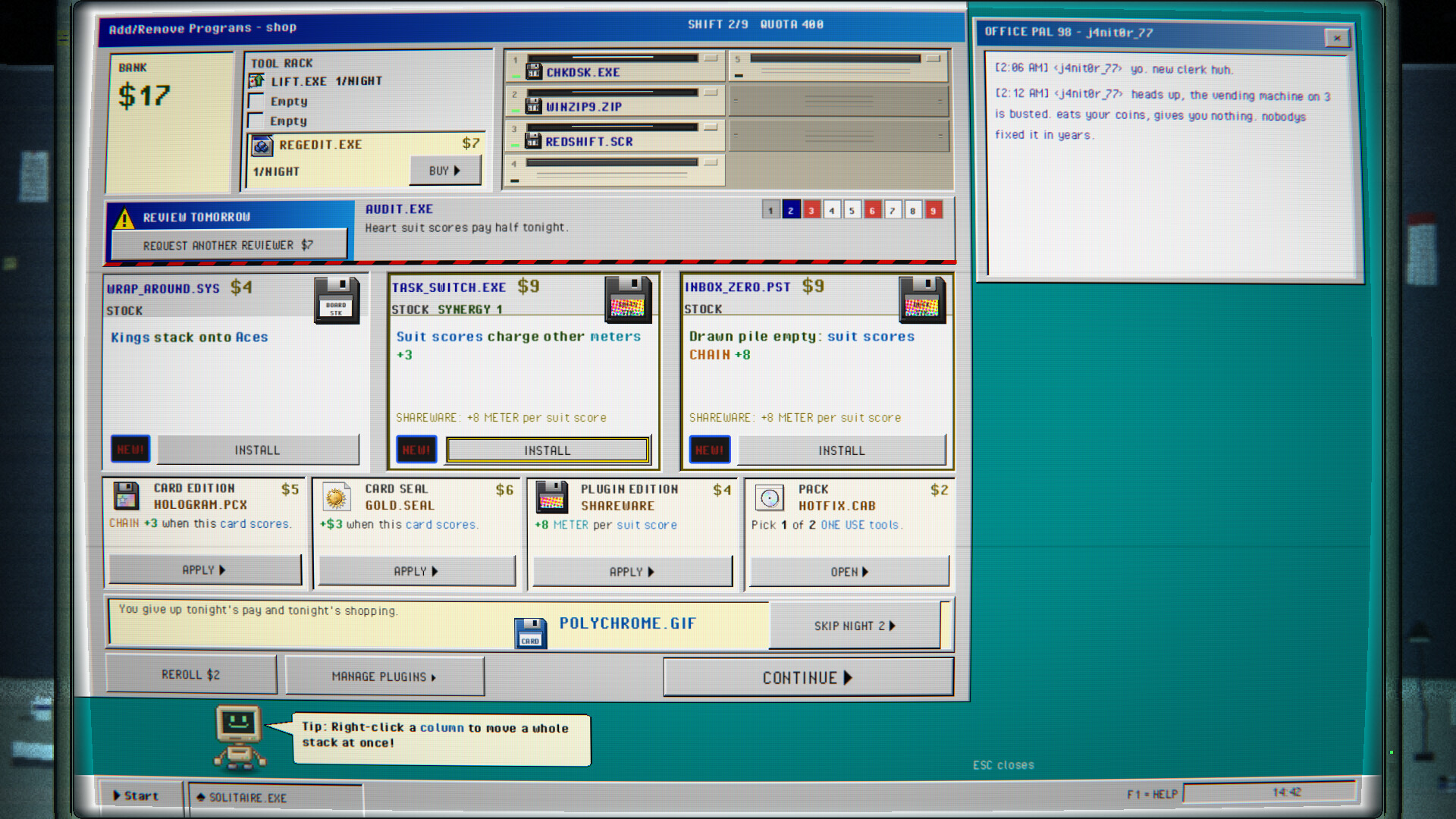Click the POLYCHROME.GIF label
Viewport: 1456px width, 819px height.
(628, 623)
